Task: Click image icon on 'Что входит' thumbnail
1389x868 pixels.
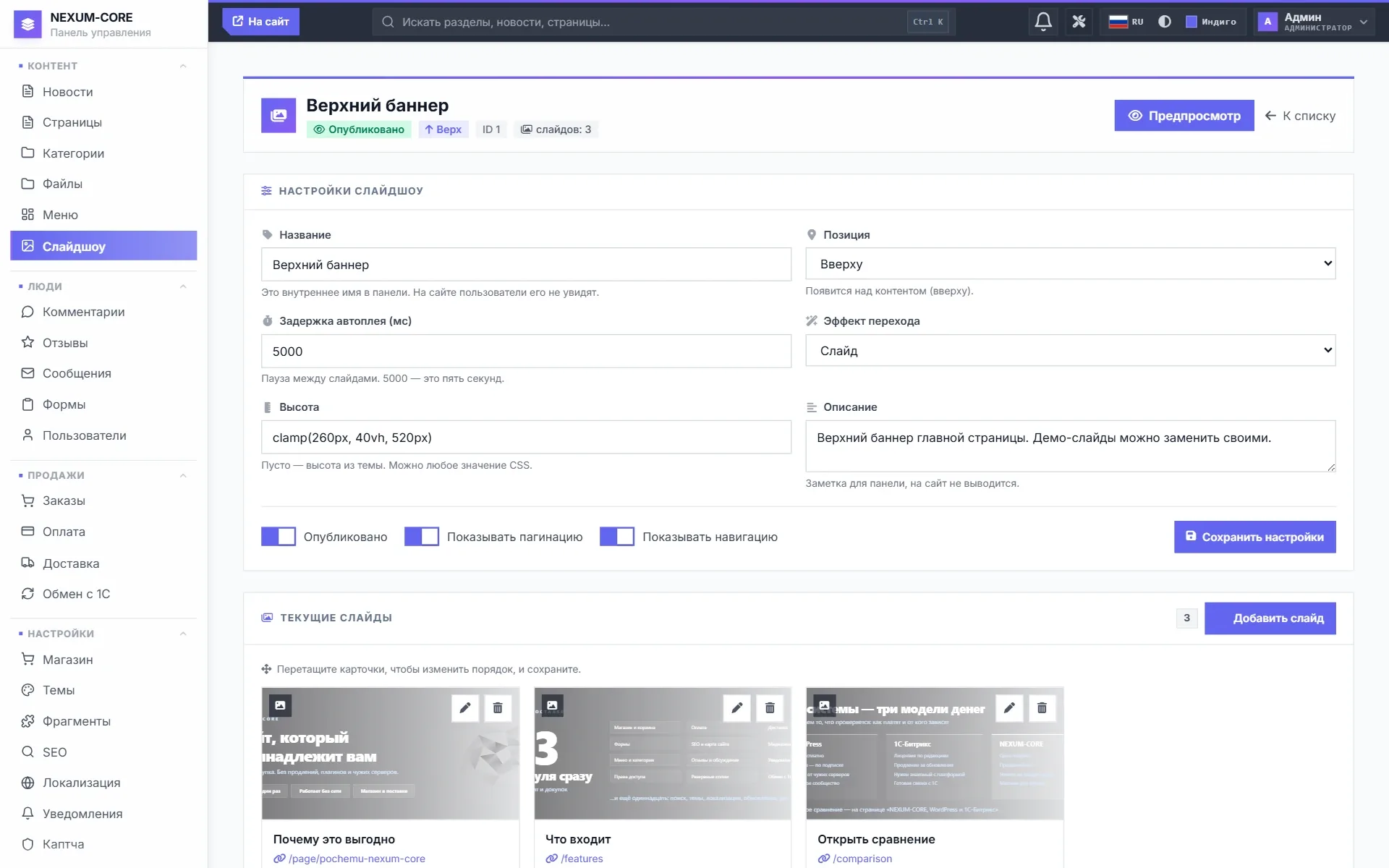Action: [552, 705]
